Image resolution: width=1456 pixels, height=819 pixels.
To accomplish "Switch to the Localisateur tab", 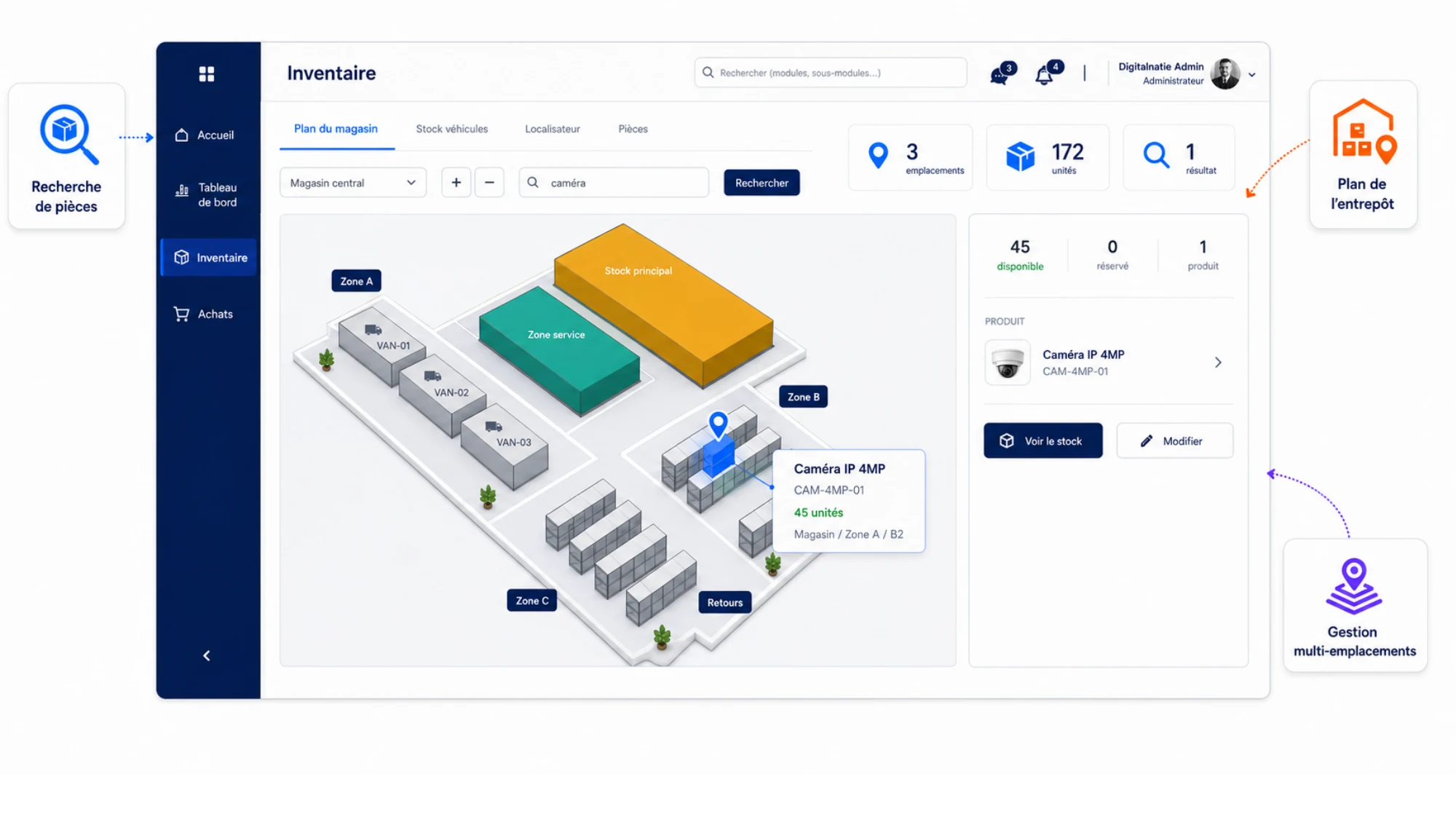I will [x=553, y=129].
